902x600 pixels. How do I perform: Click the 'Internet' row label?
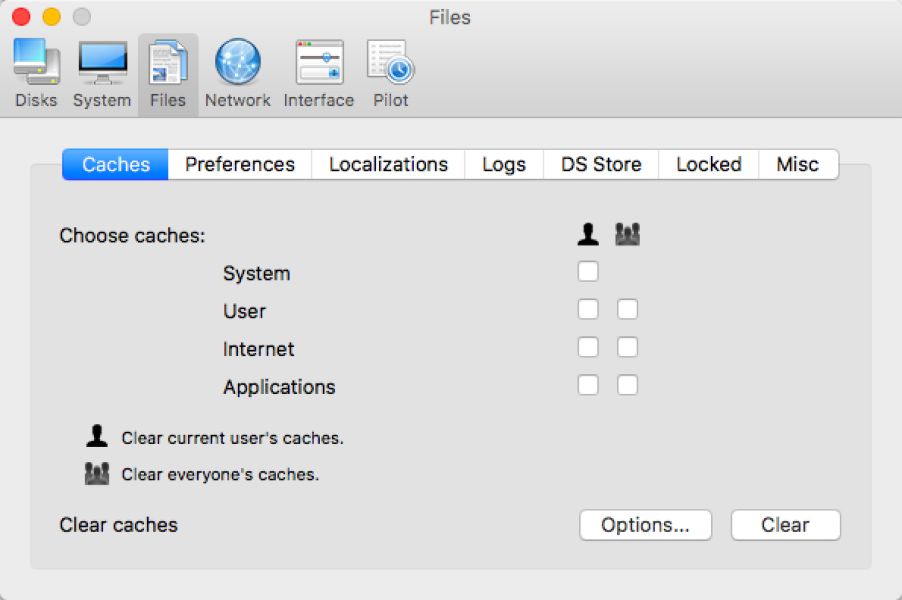point(258,349)
